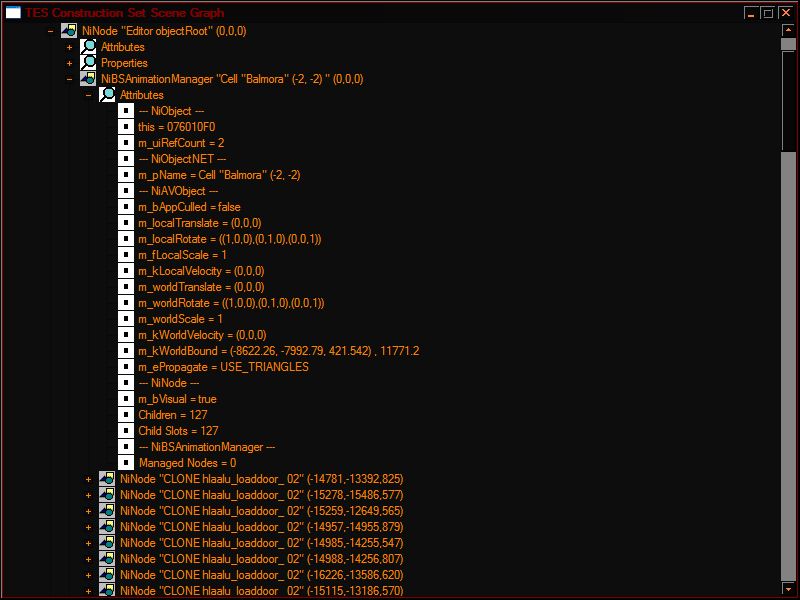Click the bullet icon beside m_worldScale

pos(126,319)
